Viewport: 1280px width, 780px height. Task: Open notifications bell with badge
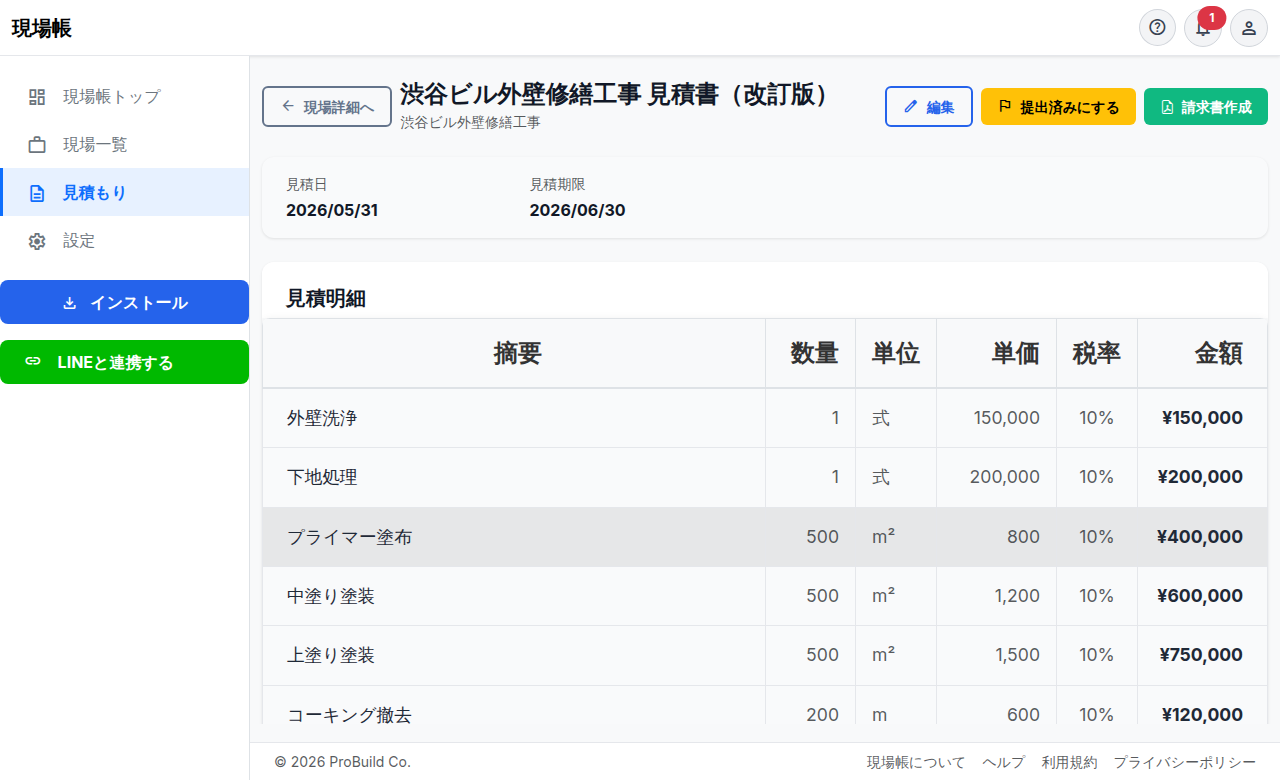[1203, 27]
